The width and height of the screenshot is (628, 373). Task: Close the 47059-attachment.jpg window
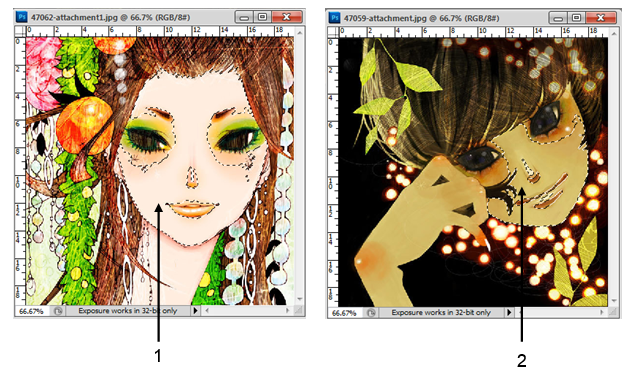[600, 18]
